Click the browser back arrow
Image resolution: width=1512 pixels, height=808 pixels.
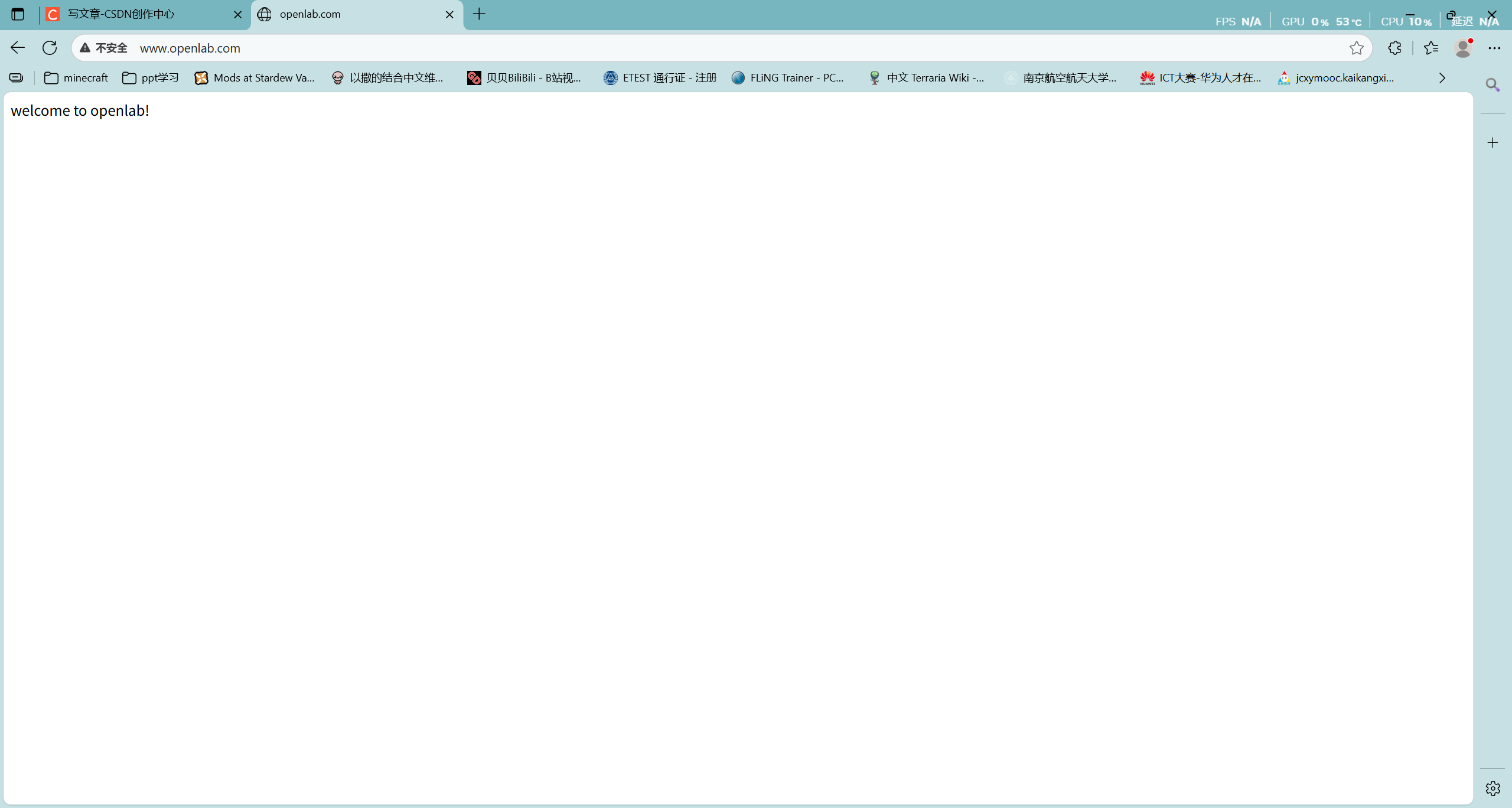coord(18,48)
